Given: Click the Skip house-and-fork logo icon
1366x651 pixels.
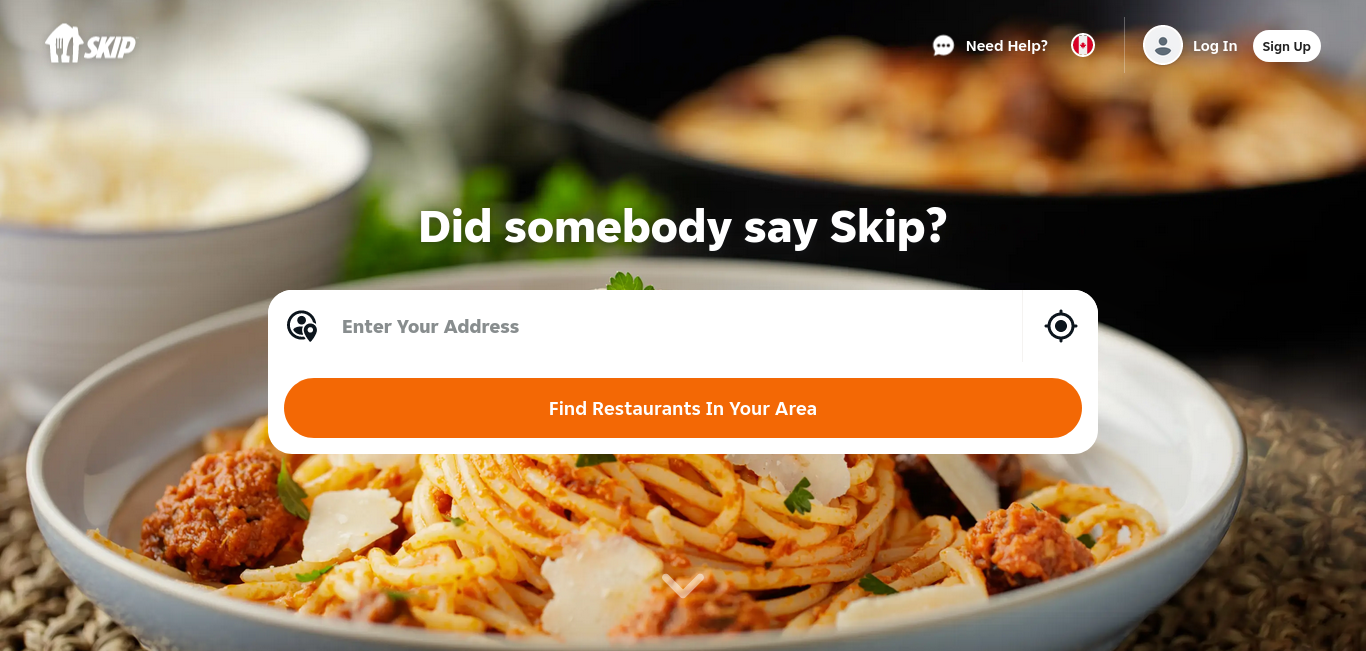Looking at the screenshot, I should 62,44.
